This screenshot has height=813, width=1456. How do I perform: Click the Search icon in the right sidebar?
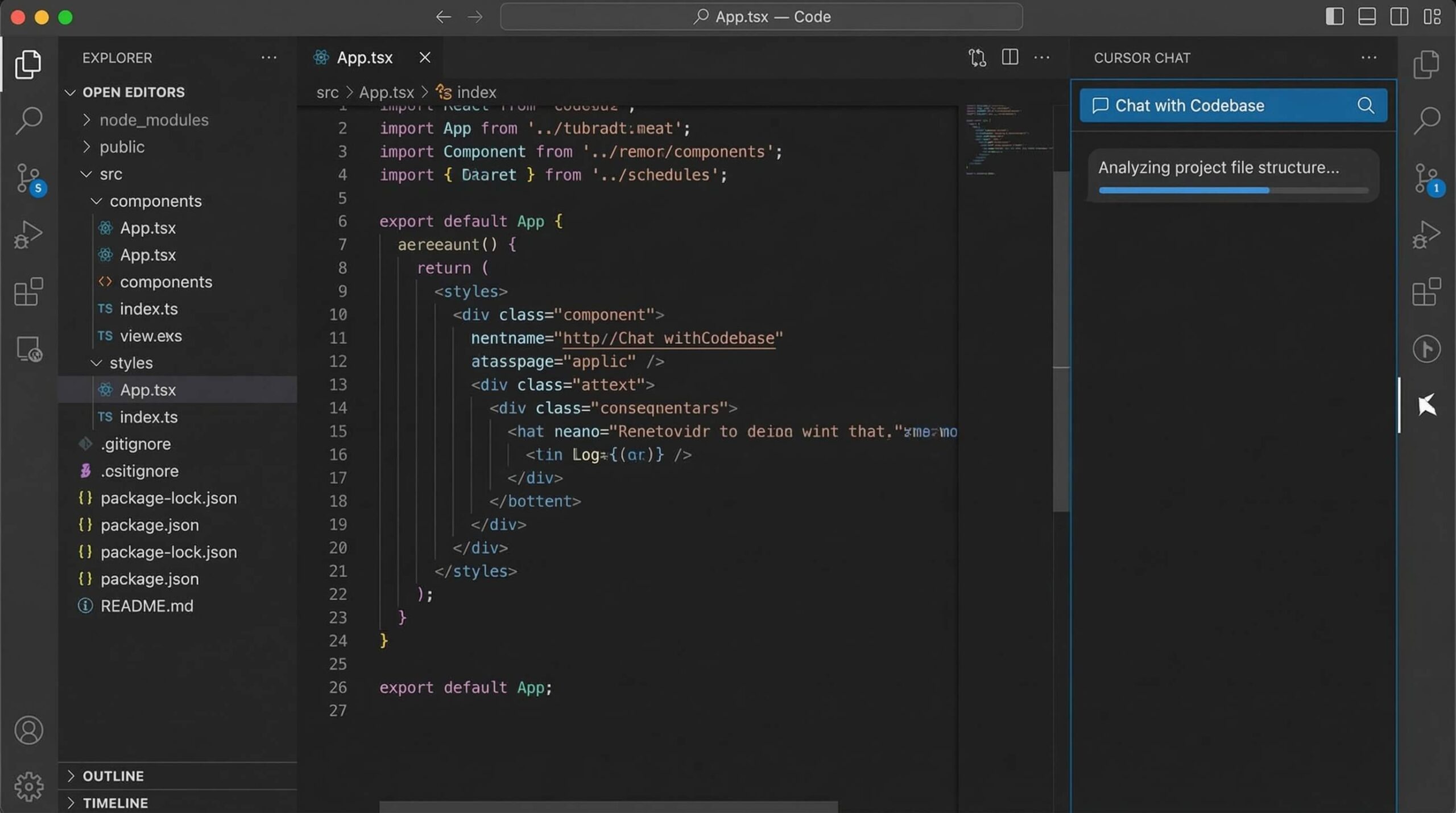pos(1426,121)
